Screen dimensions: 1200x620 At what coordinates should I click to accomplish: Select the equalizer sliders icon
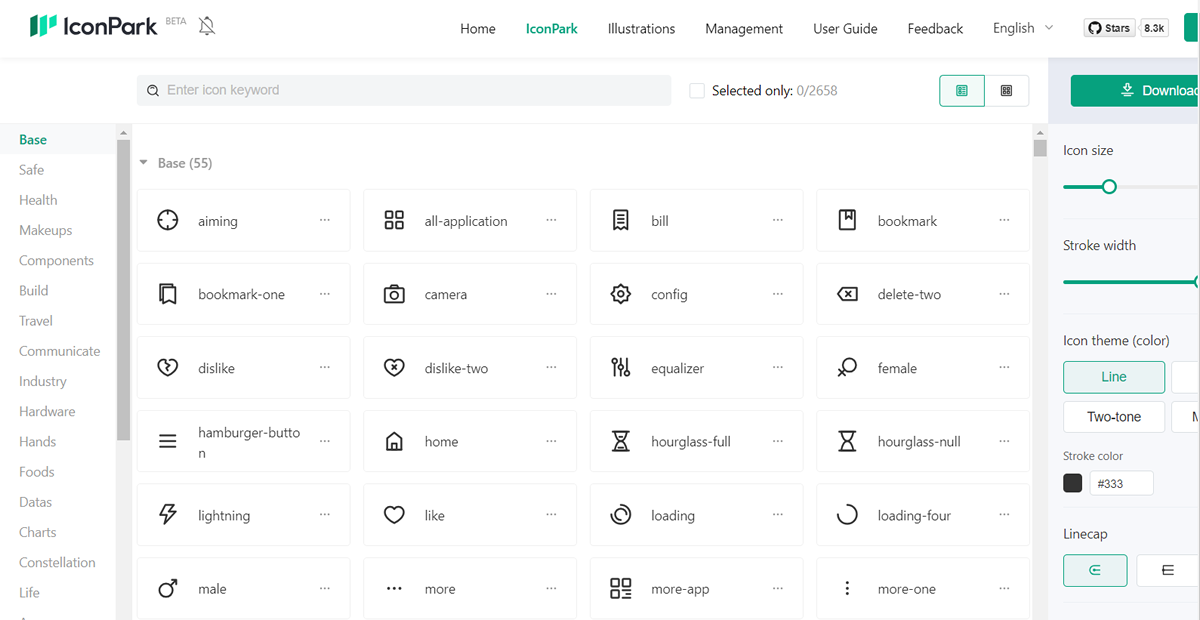click(x=621, y=368)
